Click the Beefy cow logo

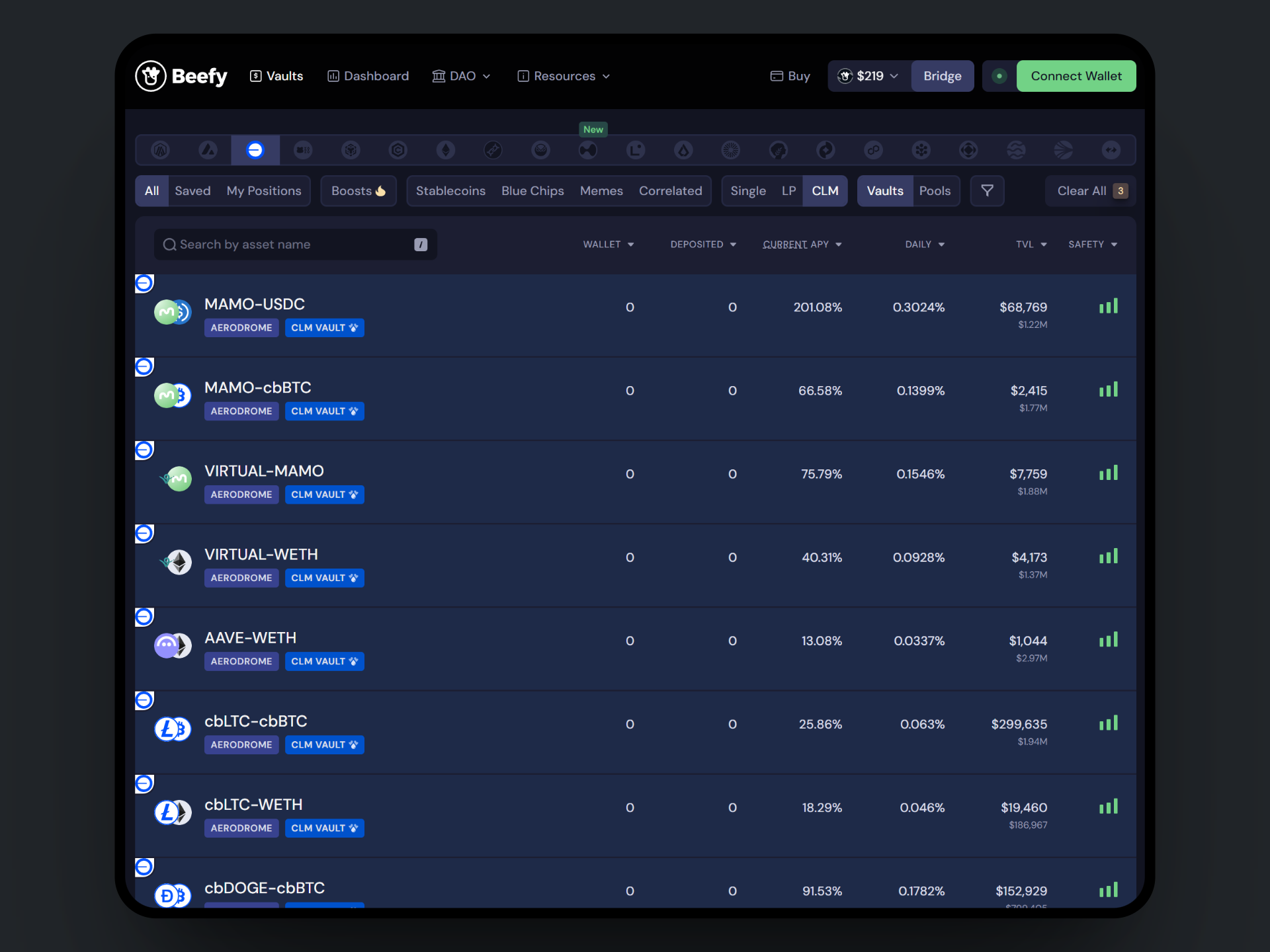tap(151, 76)
